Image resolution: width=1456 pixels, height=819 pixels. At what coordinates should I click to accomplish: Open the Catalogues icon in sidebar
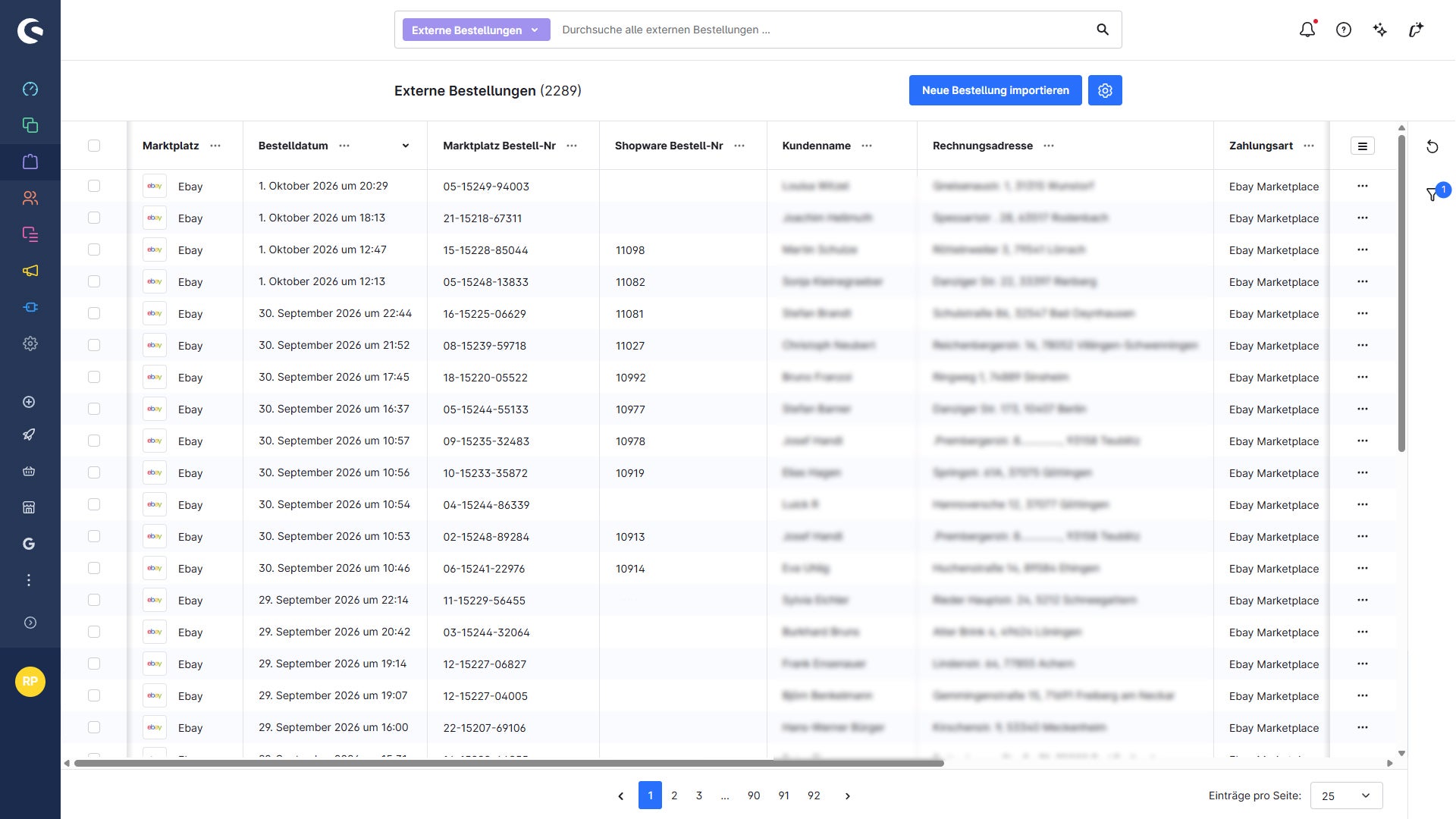point(30,125)
